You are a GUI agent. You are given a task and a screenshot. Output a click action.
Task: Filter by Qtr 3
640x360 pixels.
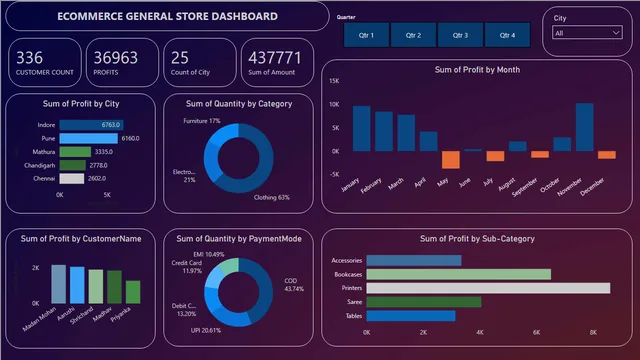pyautogui.click(x=460, y=35)
